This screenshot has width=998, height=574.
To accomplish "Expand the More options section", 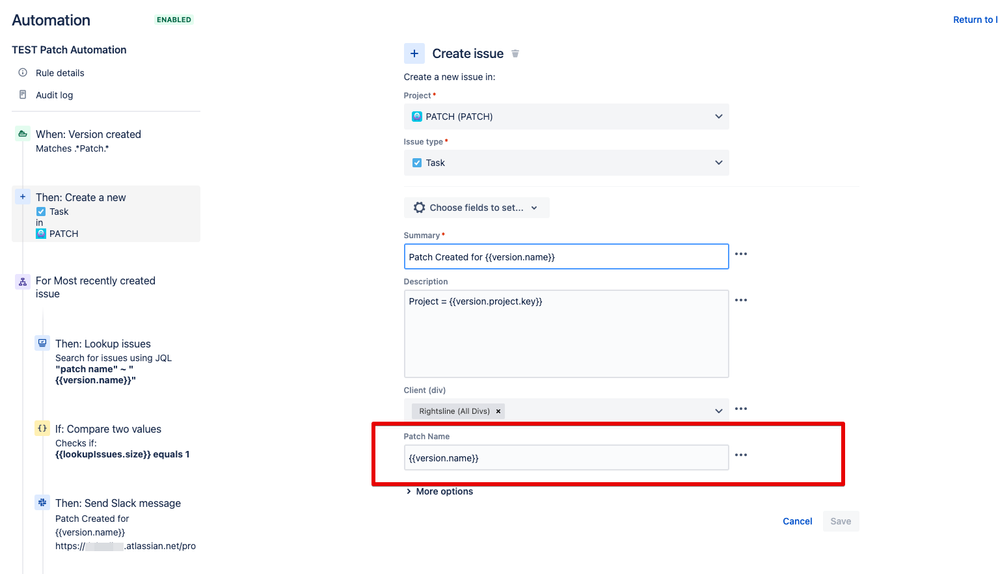I will tap(439, 491).
